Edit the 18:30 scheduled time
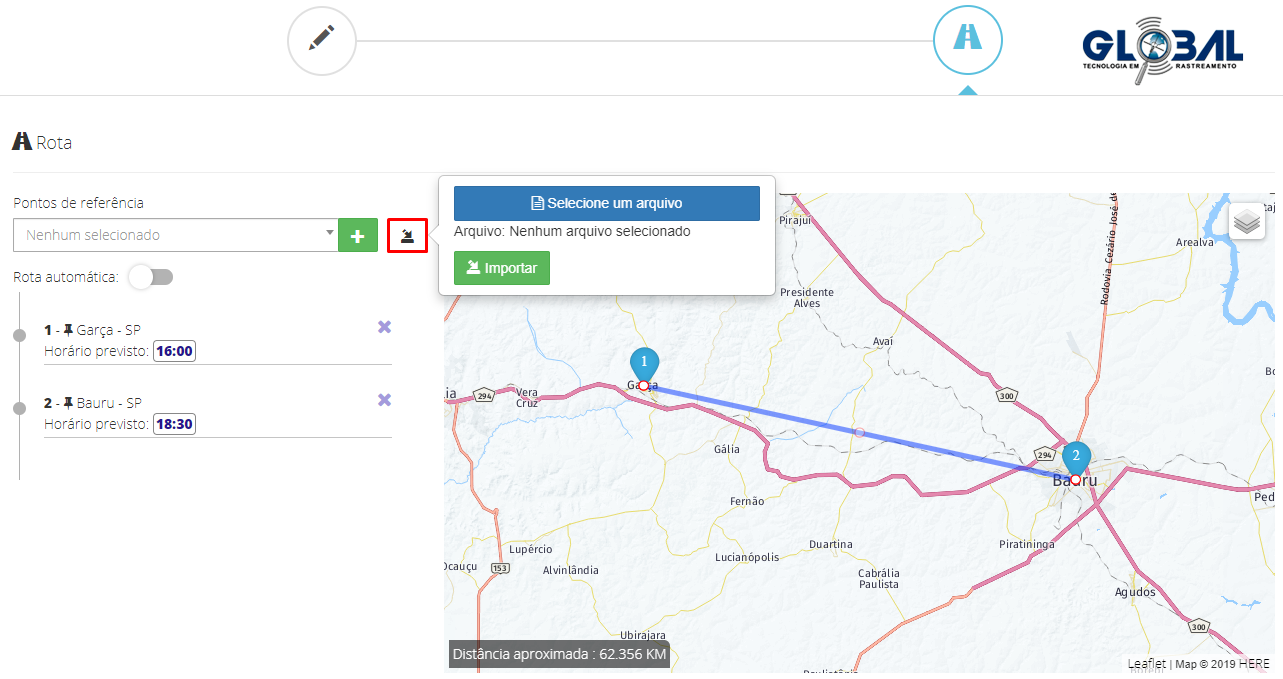The width and height of the screenshot is (1283, 679). [175, 424]
